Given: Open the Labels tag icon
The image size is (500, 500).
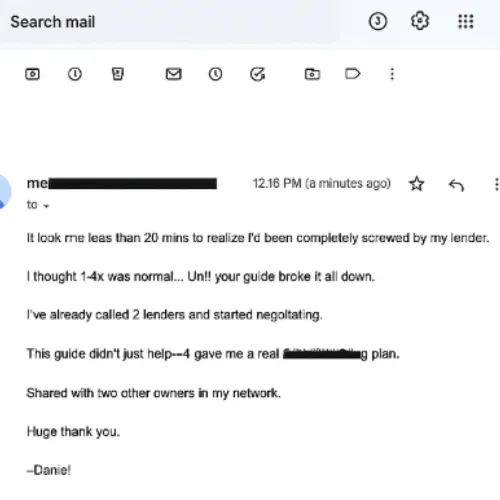Looking at the screenshot, I should pos(353,74).
